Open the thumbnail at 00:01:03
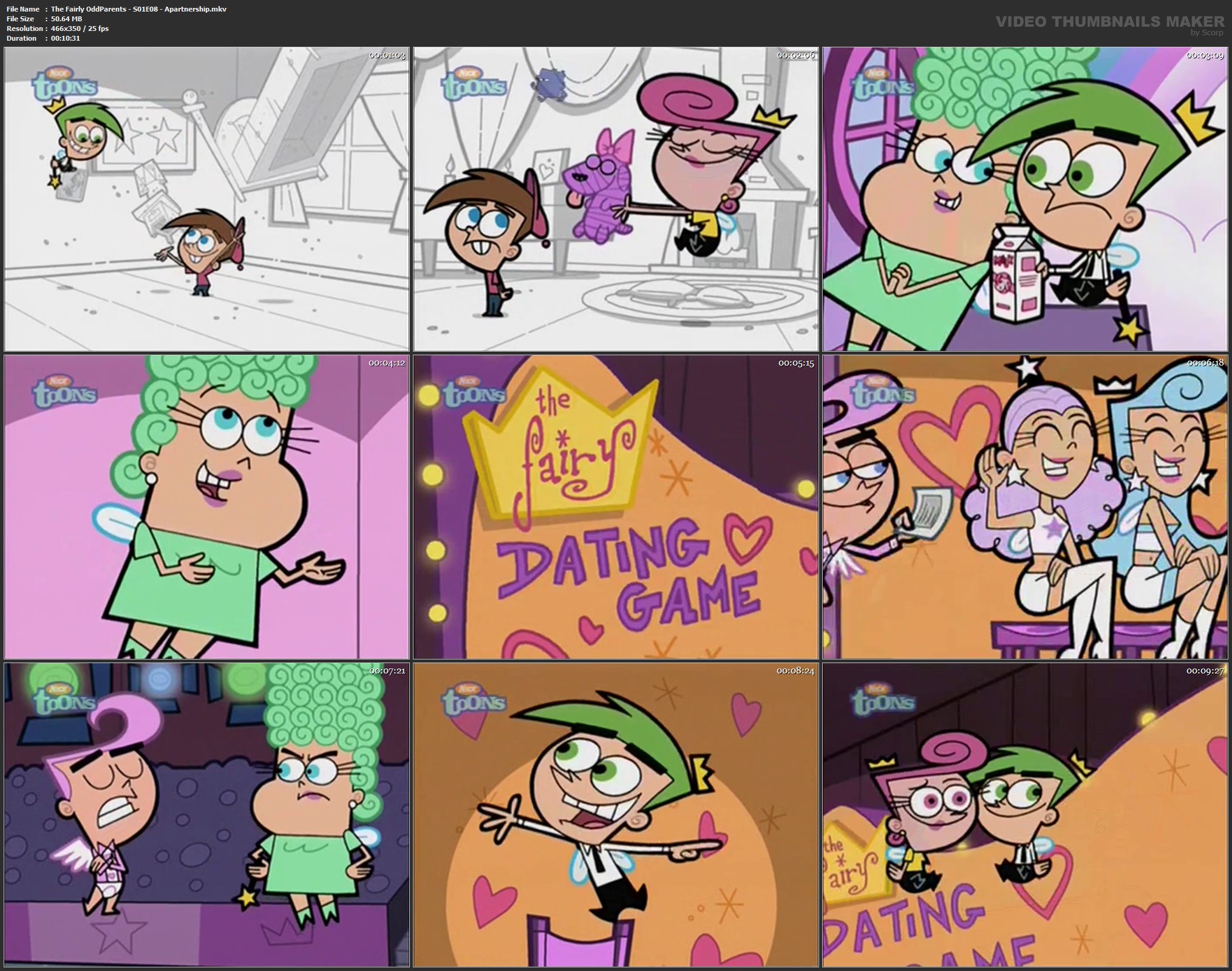This screenshot has height=971, width=1232. (206, 199)
